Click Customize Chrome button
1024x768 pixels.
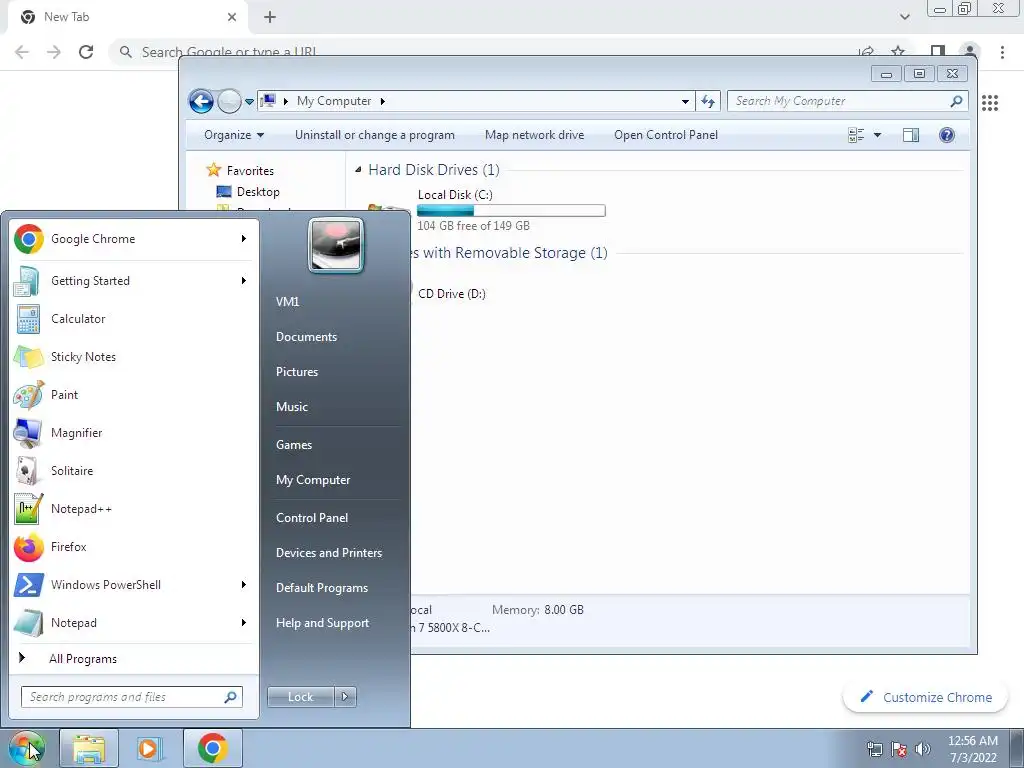pos(925,697)
